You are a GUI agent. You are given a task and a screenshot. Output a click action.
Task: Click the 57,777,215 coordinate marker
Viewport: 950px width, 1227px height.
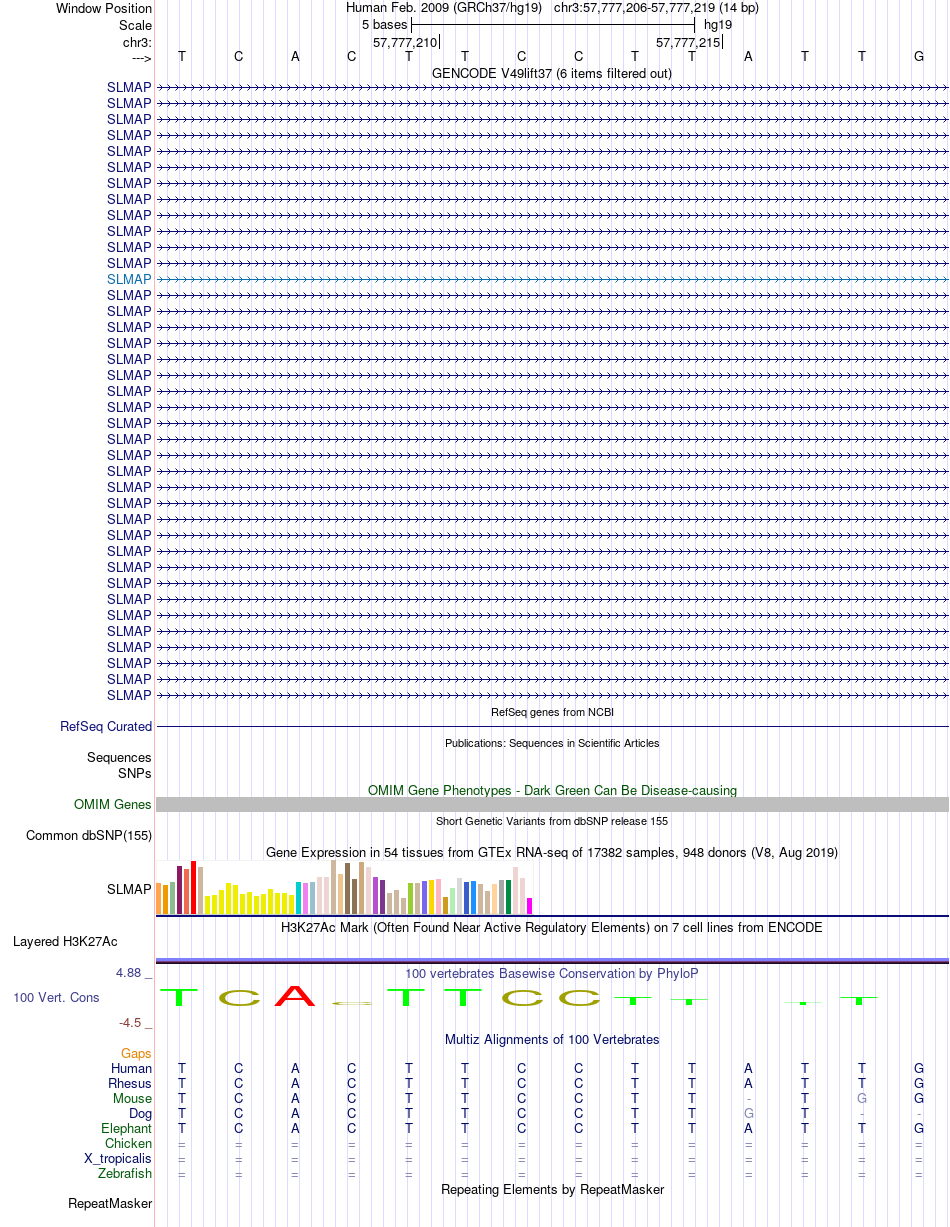pyautogui.click(x=688, y=42)
